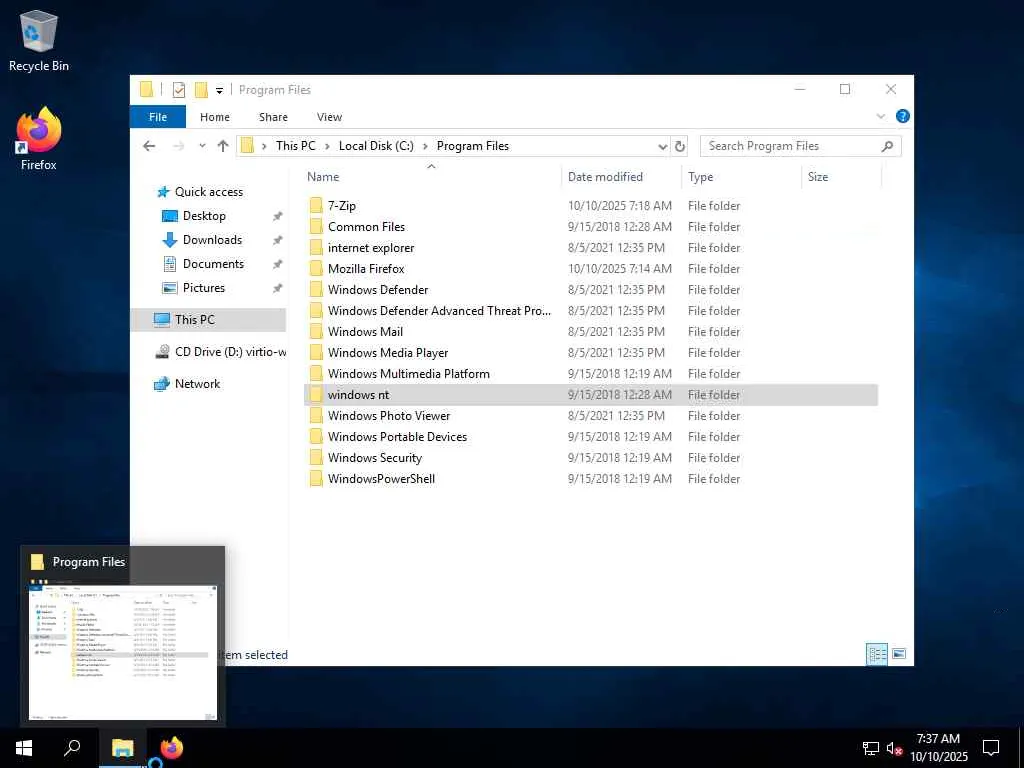Select Network in the navigation pane
This screenshot has width=1024, height=768.
tap(197, 384)
